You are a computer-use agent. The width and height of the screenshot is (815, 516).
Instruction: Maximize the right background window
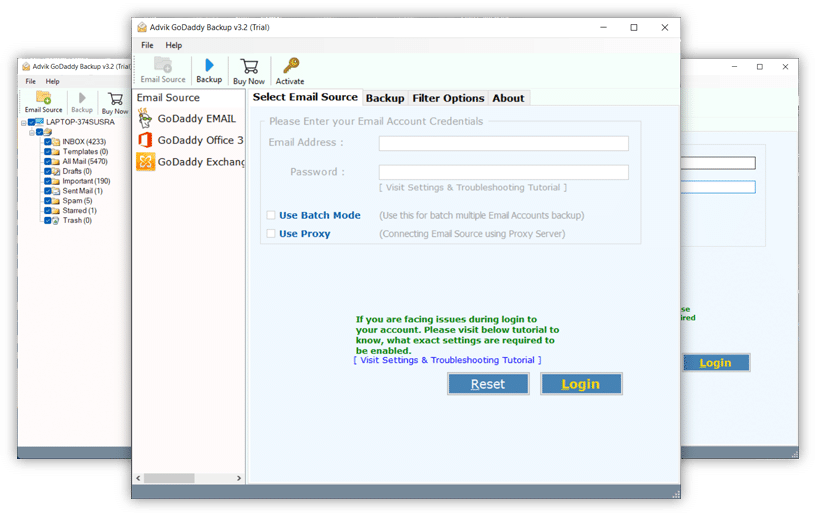(760, 67)
